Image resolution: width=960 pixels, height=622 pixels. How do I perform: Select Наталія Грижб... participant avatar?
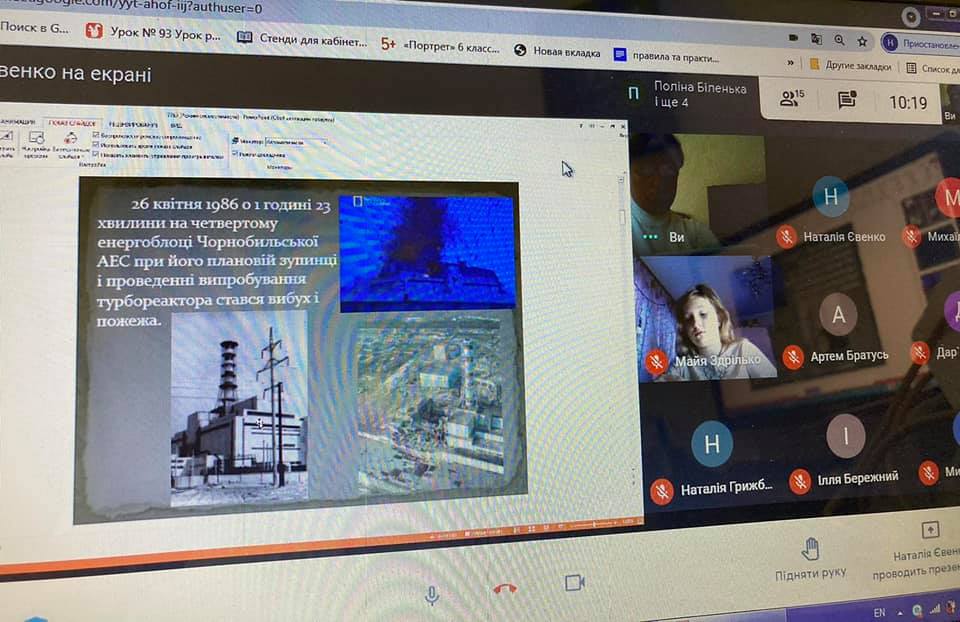click(711, 443)
